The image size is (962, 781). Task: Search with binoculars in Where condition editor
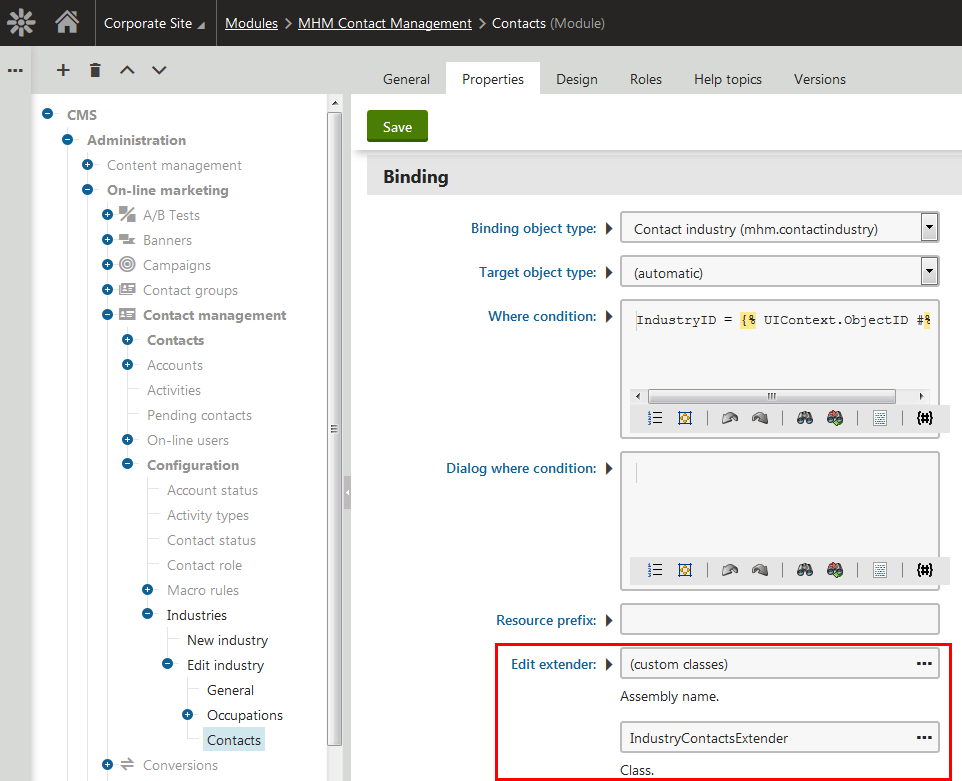tap(804, 418)
